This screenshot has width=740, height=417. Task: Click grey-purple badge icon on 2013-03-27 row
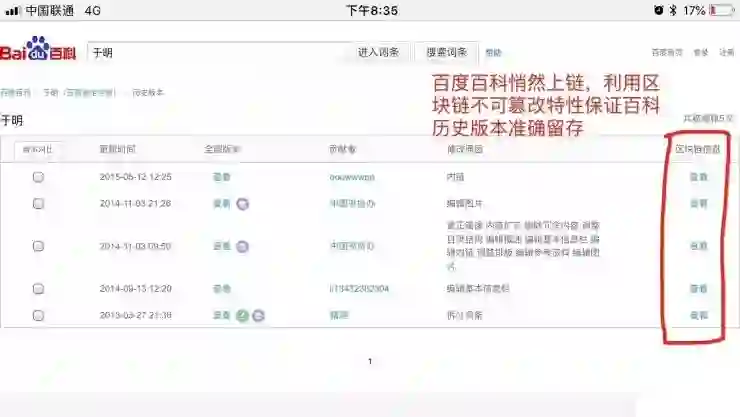click(x=258, y=316)
